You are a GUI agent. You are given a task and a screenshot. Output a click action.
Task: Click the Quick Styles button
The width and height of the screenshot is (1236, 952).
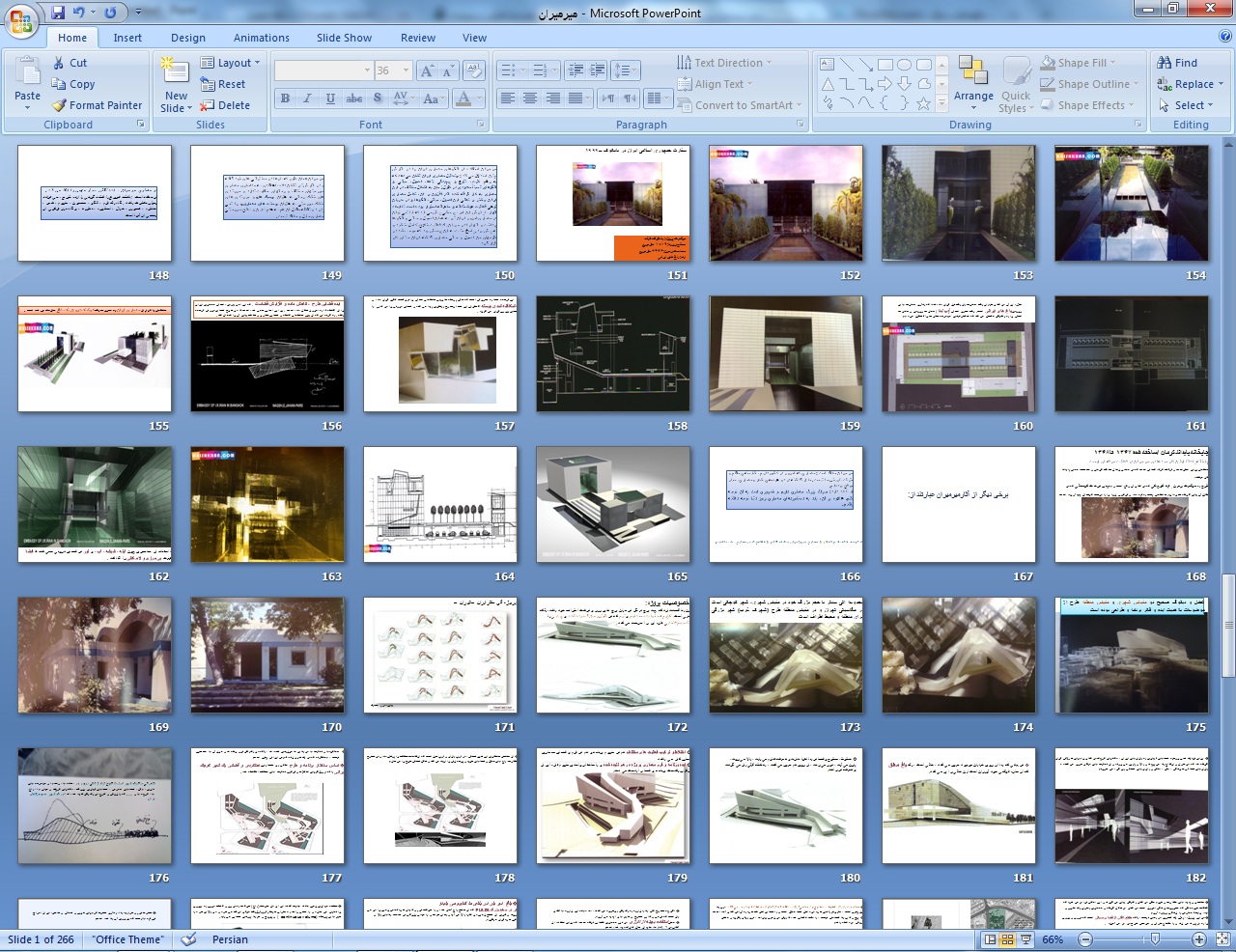1016,83
